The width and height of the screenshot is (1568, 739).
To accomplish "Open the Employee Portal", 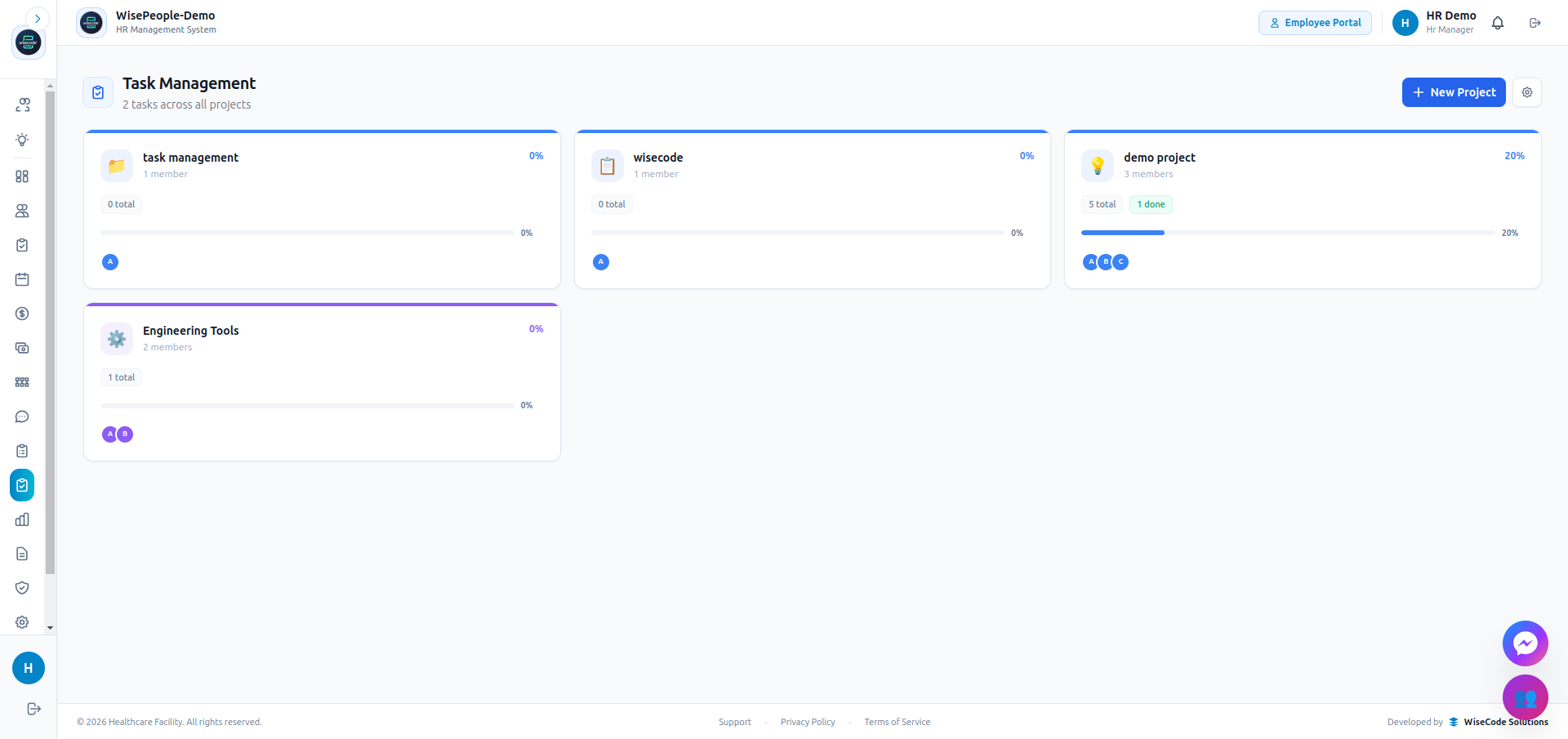I will tap(1315, 23).
